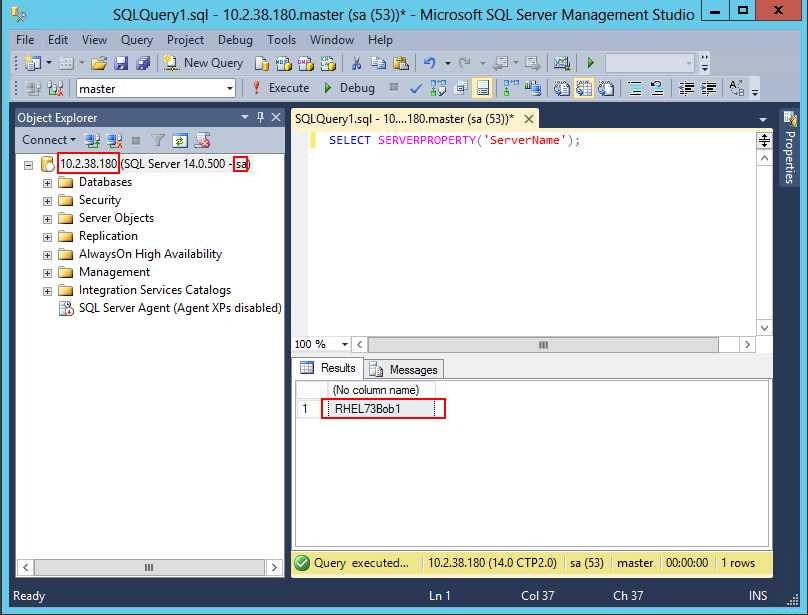Click Specify Values for Template Parameters icon

coord(736,89)
